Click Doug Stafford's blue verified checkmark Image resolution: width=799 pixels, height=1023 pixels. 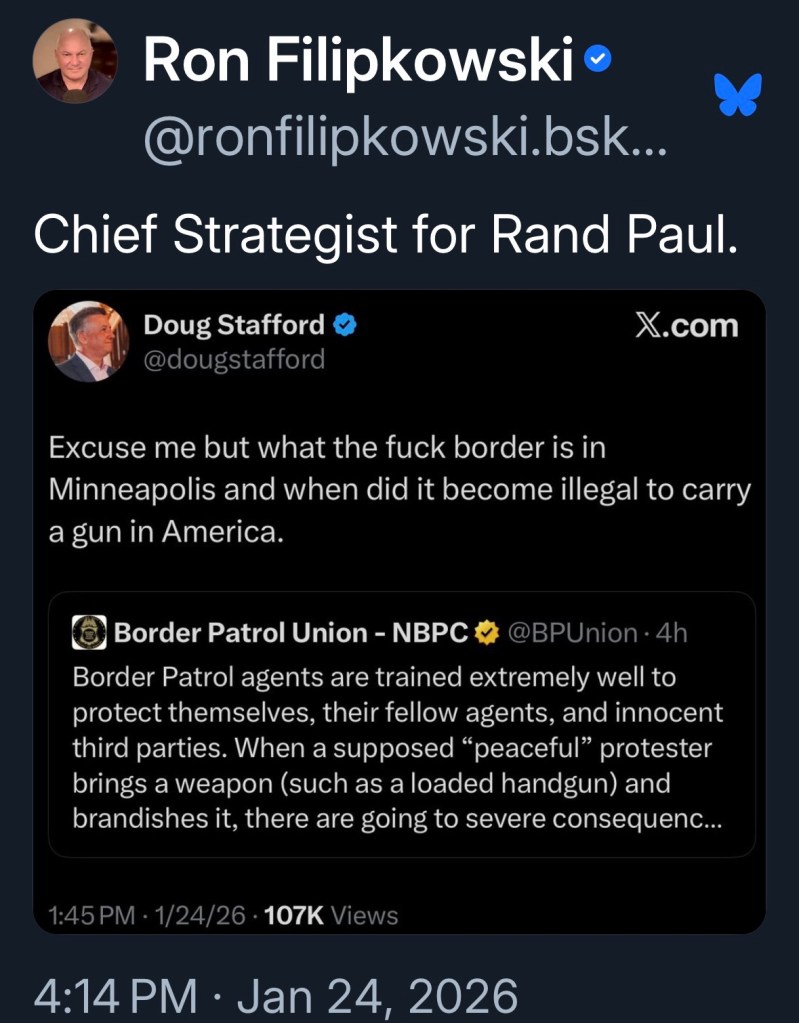(345, 324)
